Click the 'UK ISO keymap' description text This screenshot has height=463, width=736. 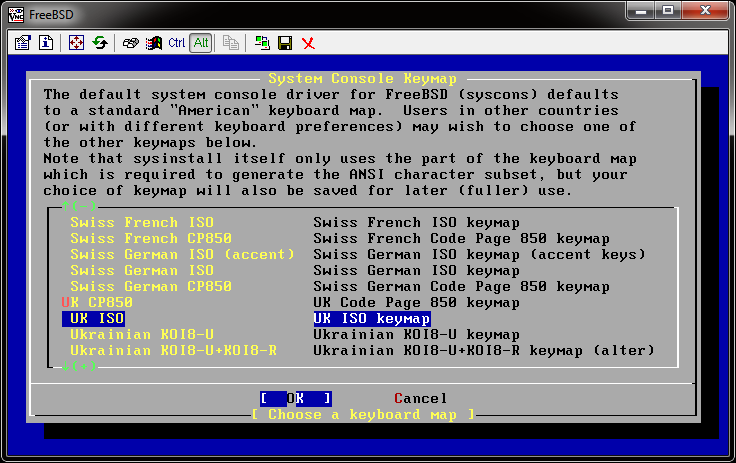pos(372,318)
